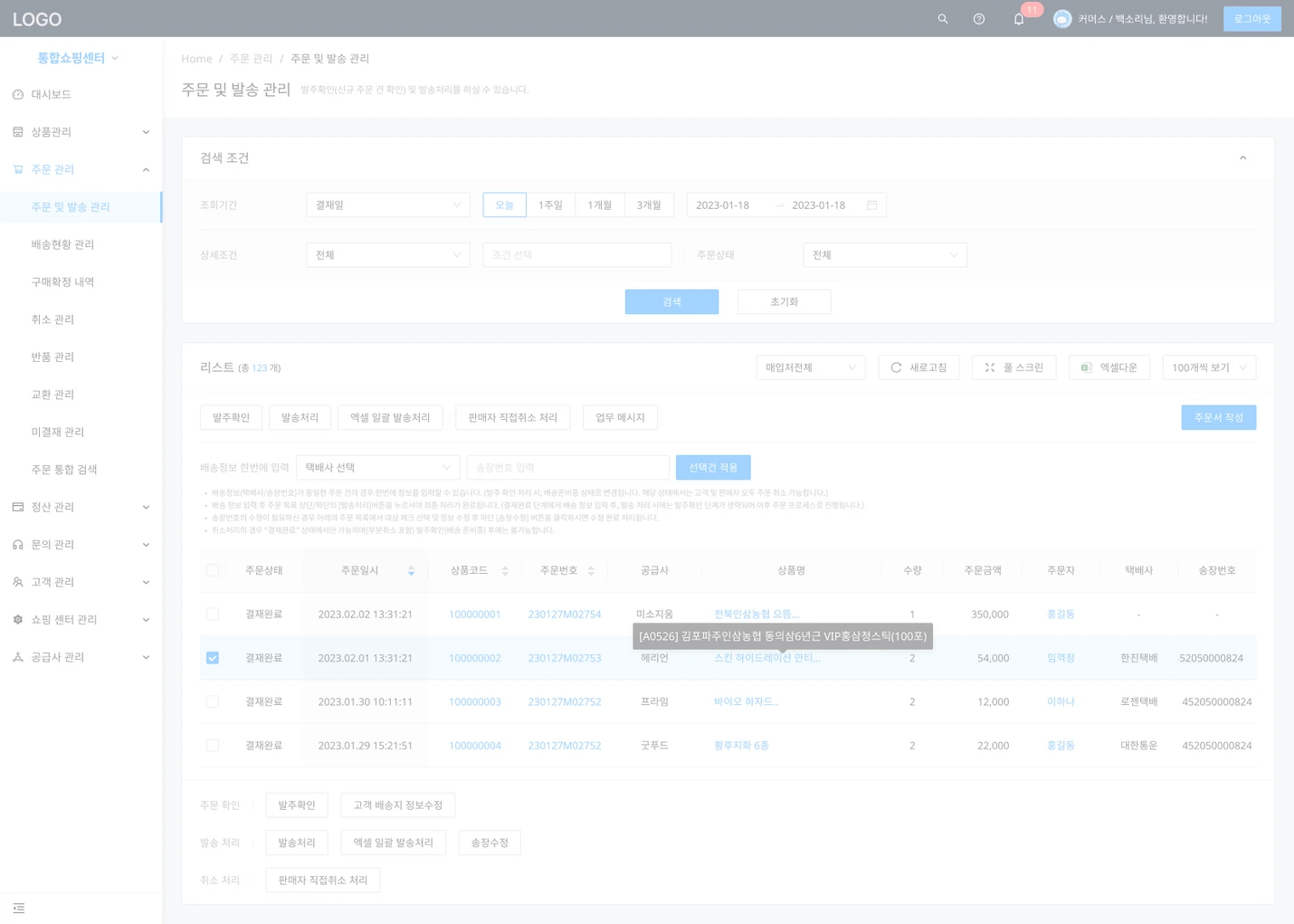Viewport: 1294px width, 924px height.
Task: Open 교환 관리 menu item
Action: coord(81,395)
